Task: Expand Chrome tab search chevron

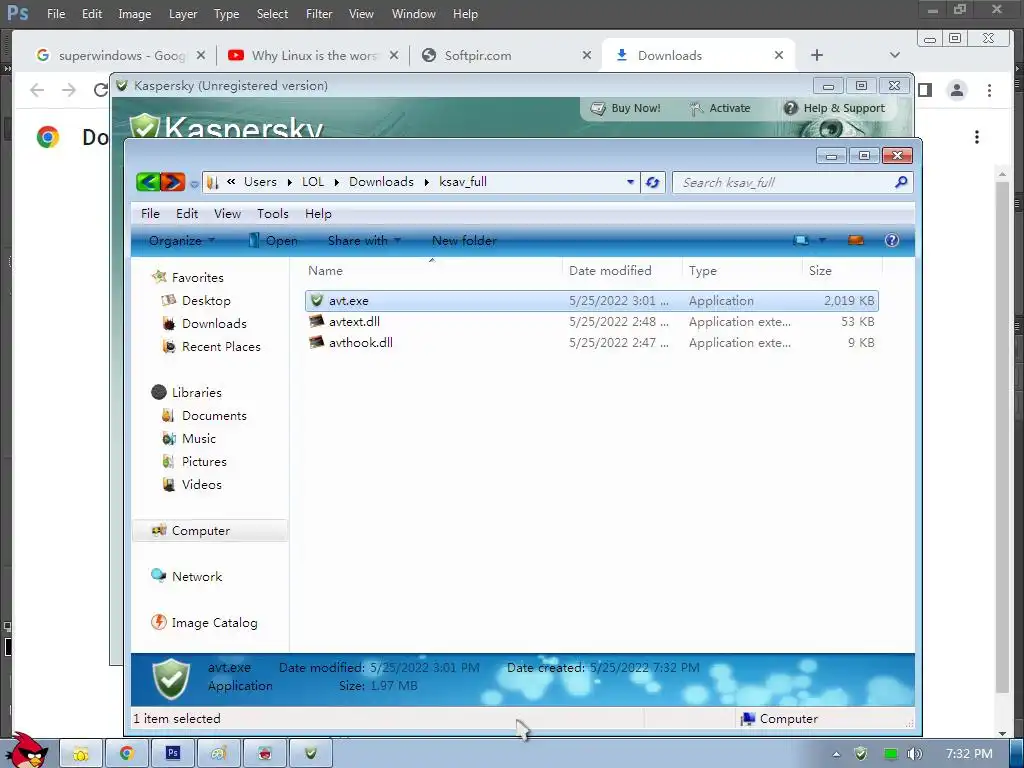Action: tap(895, 56)
